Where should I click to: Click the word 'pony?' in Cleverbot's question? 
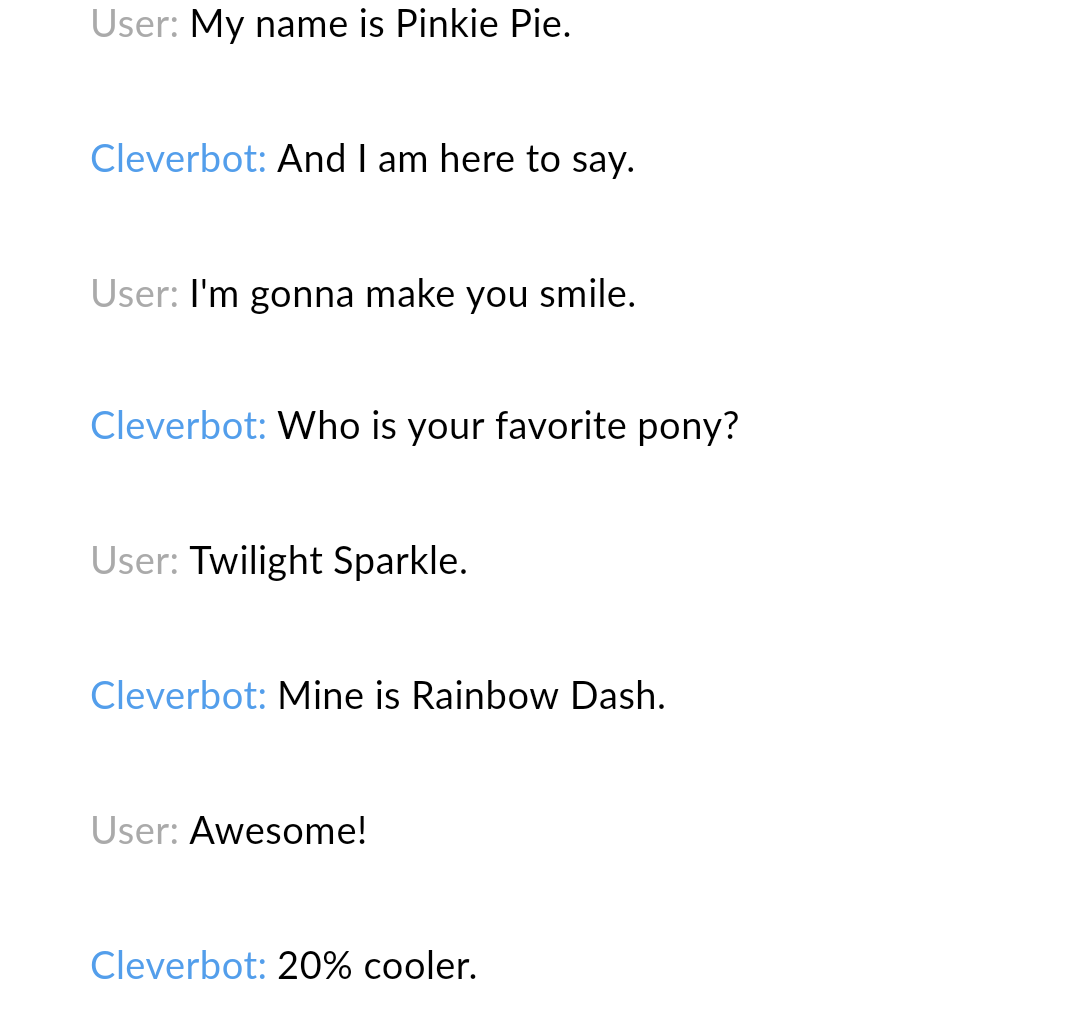tap(688, 428)
